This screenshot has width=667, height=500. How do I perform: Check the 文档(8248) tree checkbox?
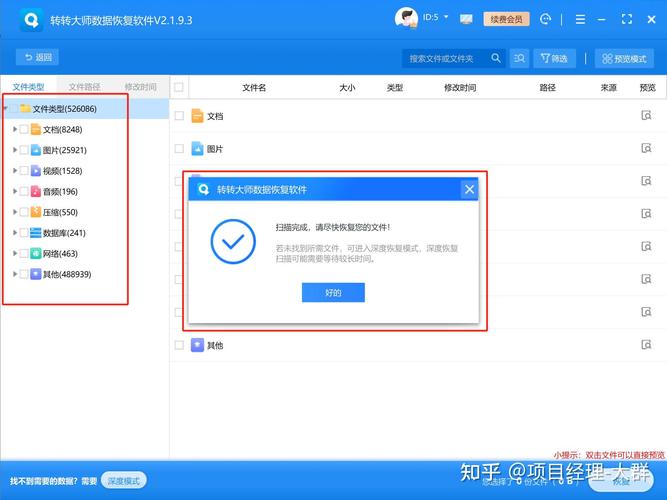coord(24,129)
